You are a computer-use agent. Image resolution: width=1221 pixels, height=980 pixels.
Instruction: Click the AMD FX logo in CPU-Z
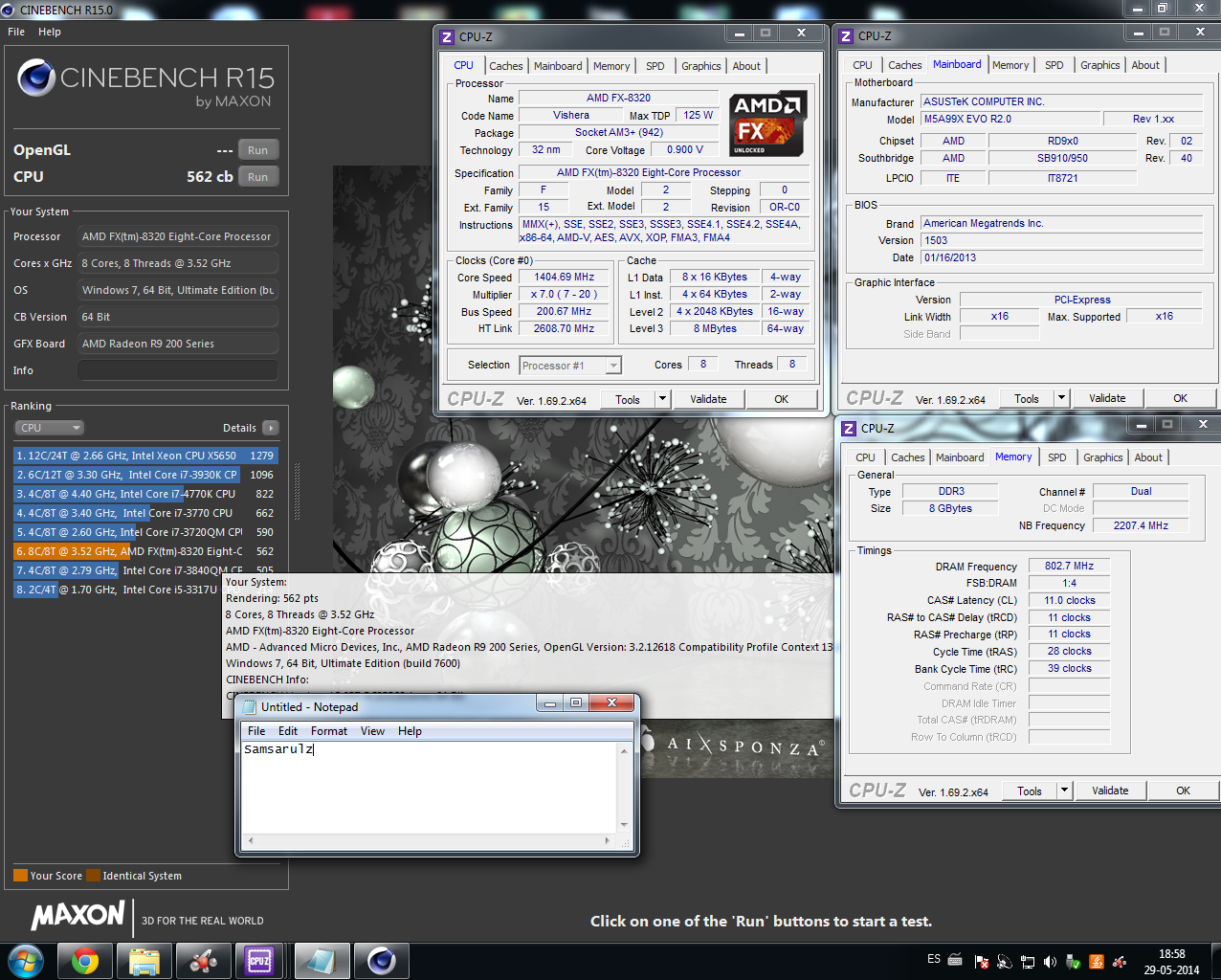[767, 123]
